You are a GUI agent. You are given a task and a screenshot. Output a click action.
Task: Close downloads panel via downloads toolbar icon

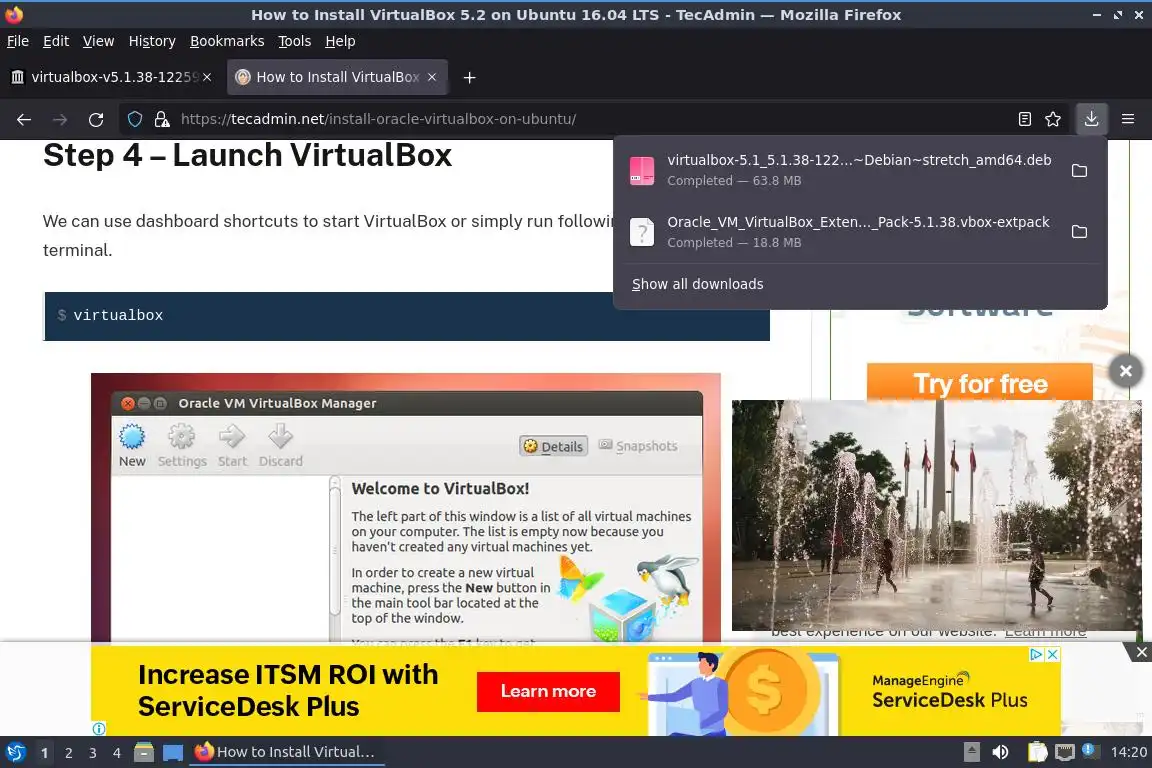point(1091,119)
